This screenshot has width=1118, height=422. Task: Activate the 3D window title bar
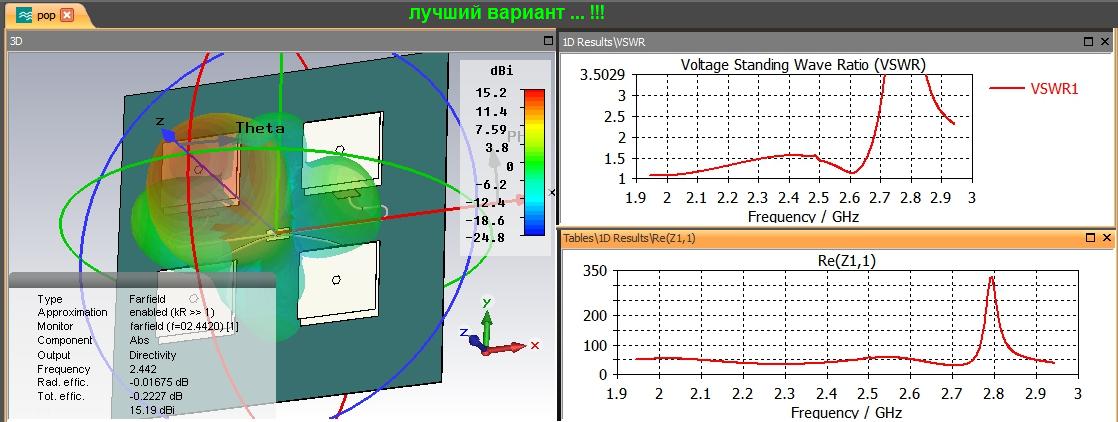pyautogui.click(x=281, y=41)
